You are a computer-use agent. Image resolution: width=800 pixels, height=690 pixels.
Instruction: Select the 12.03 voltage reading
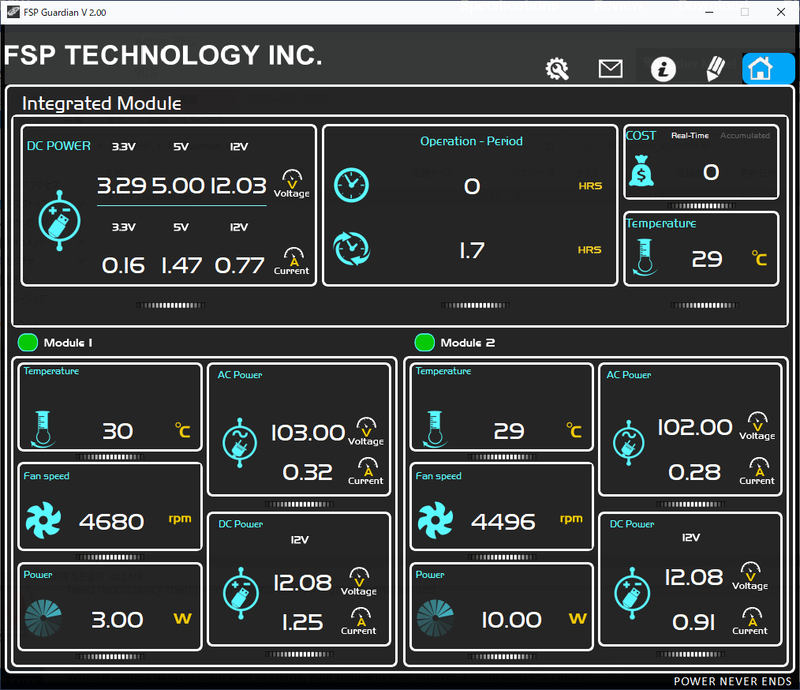coord(238,185)
